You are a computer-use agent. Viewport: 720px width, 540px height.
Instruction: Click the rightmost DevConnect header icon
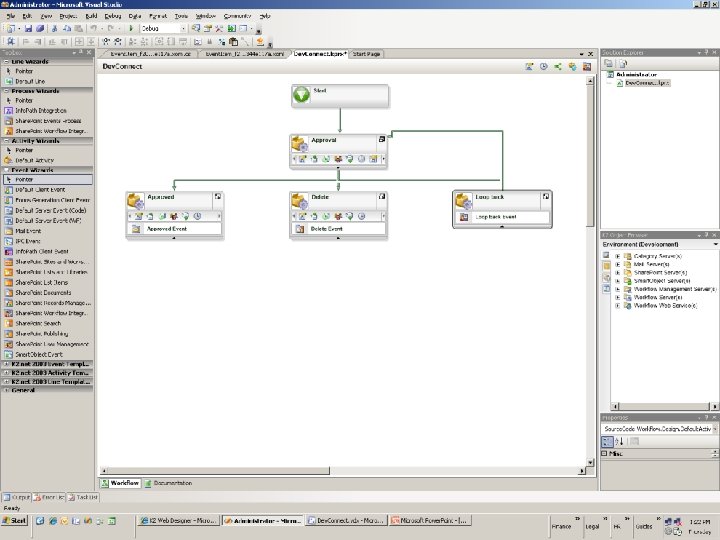[x=587, y=67]
